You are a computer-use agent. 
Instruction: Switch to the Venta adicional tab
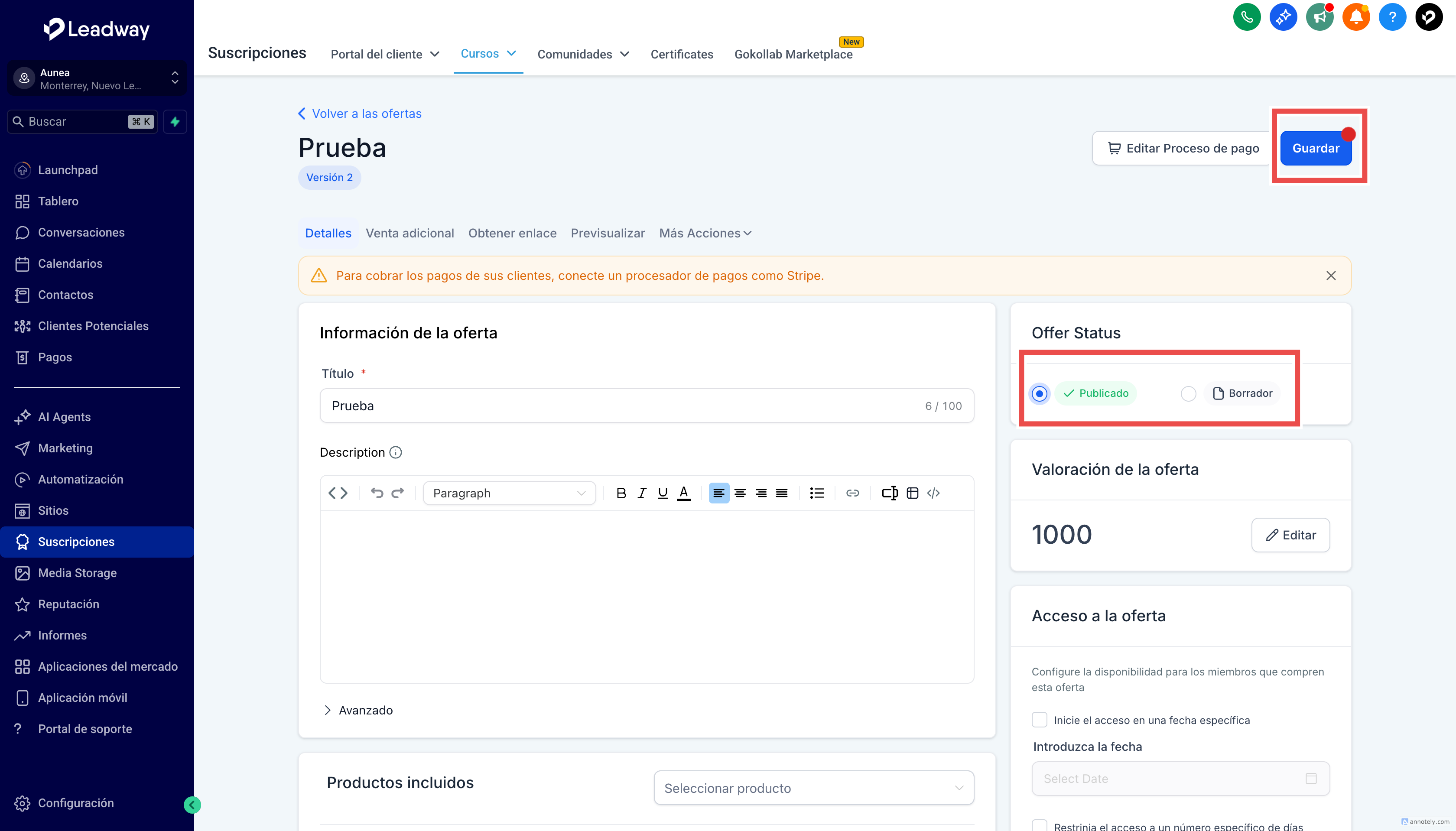[409, 234]
